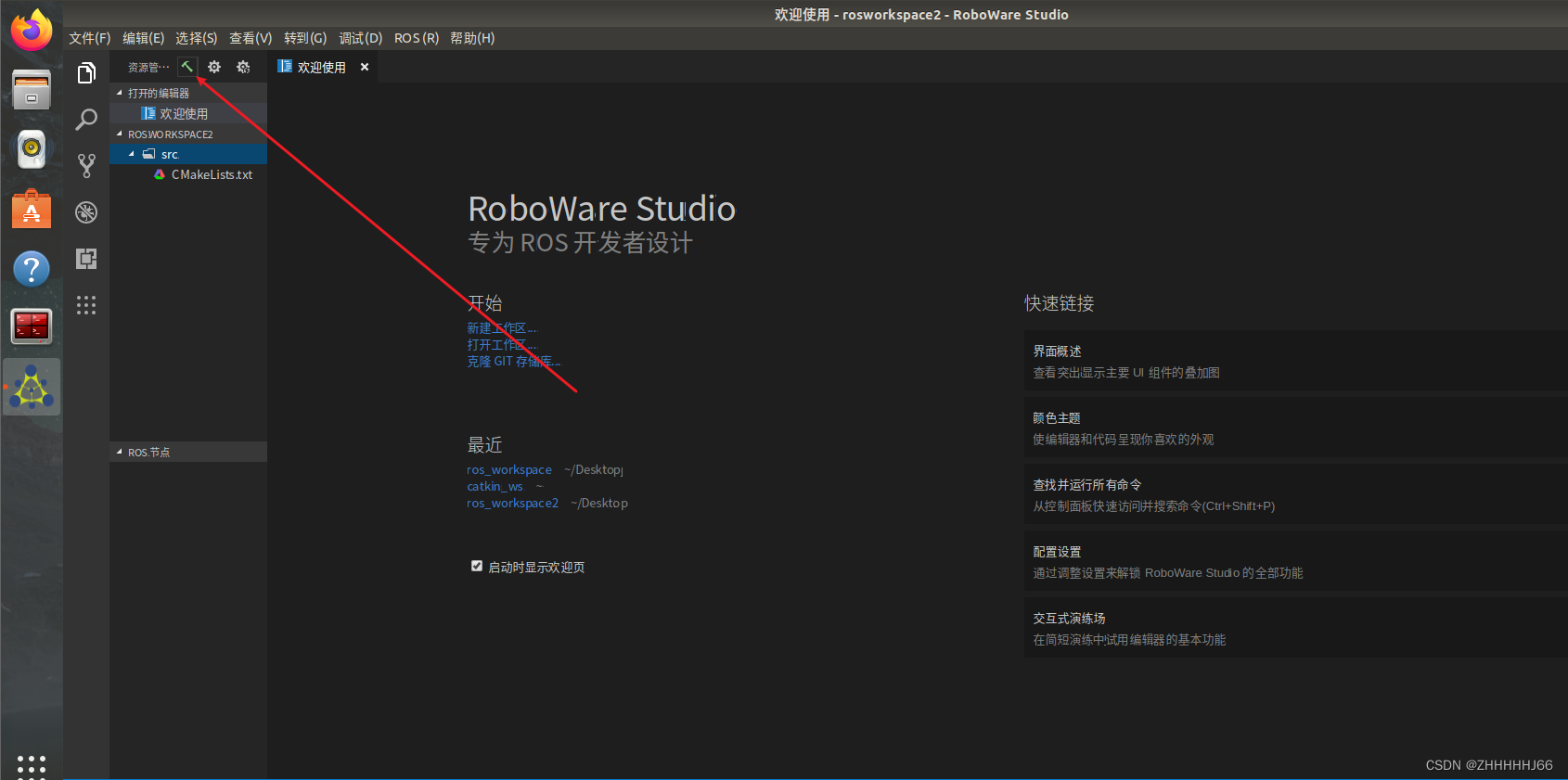
Task: Open the Extensions icon in activity bar
Action: click(x=86, y=259)
